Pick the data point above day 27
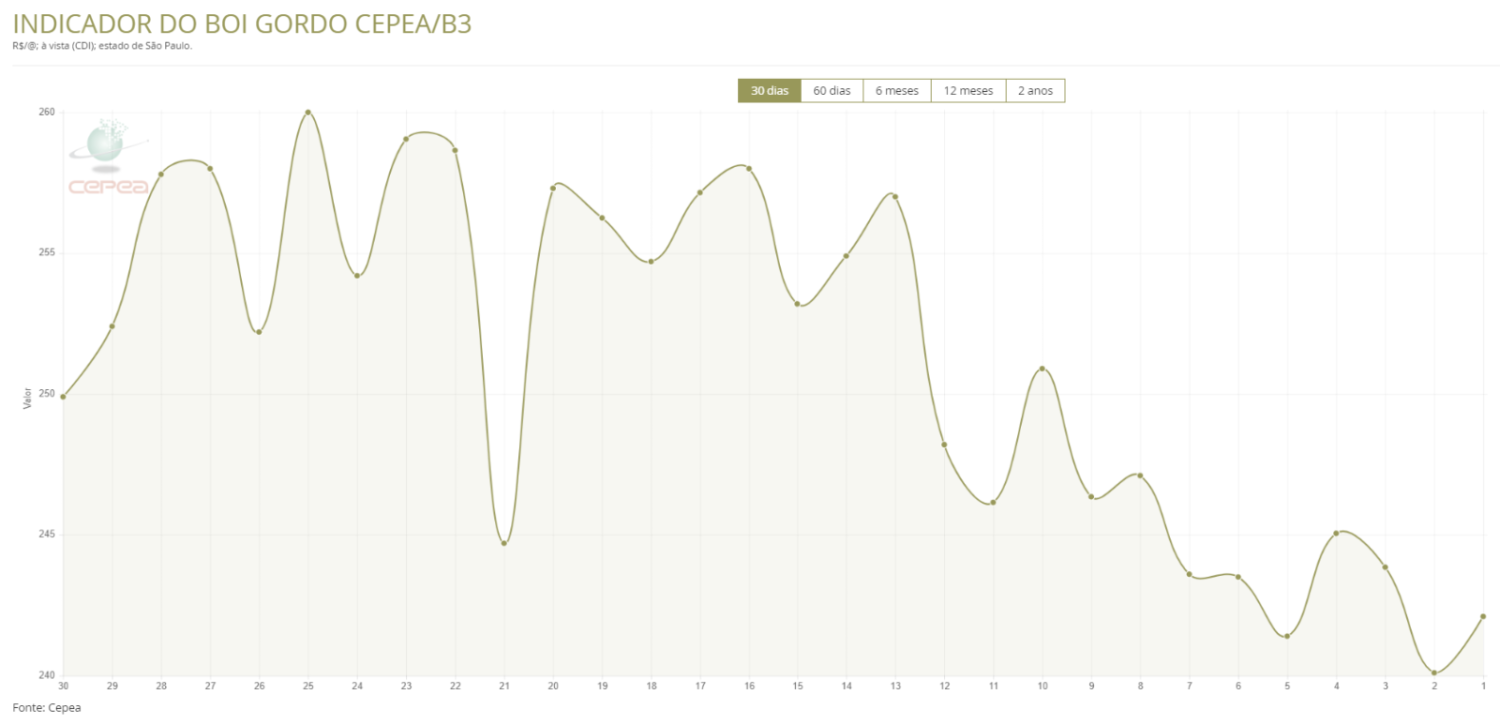 tap(210, 168)
